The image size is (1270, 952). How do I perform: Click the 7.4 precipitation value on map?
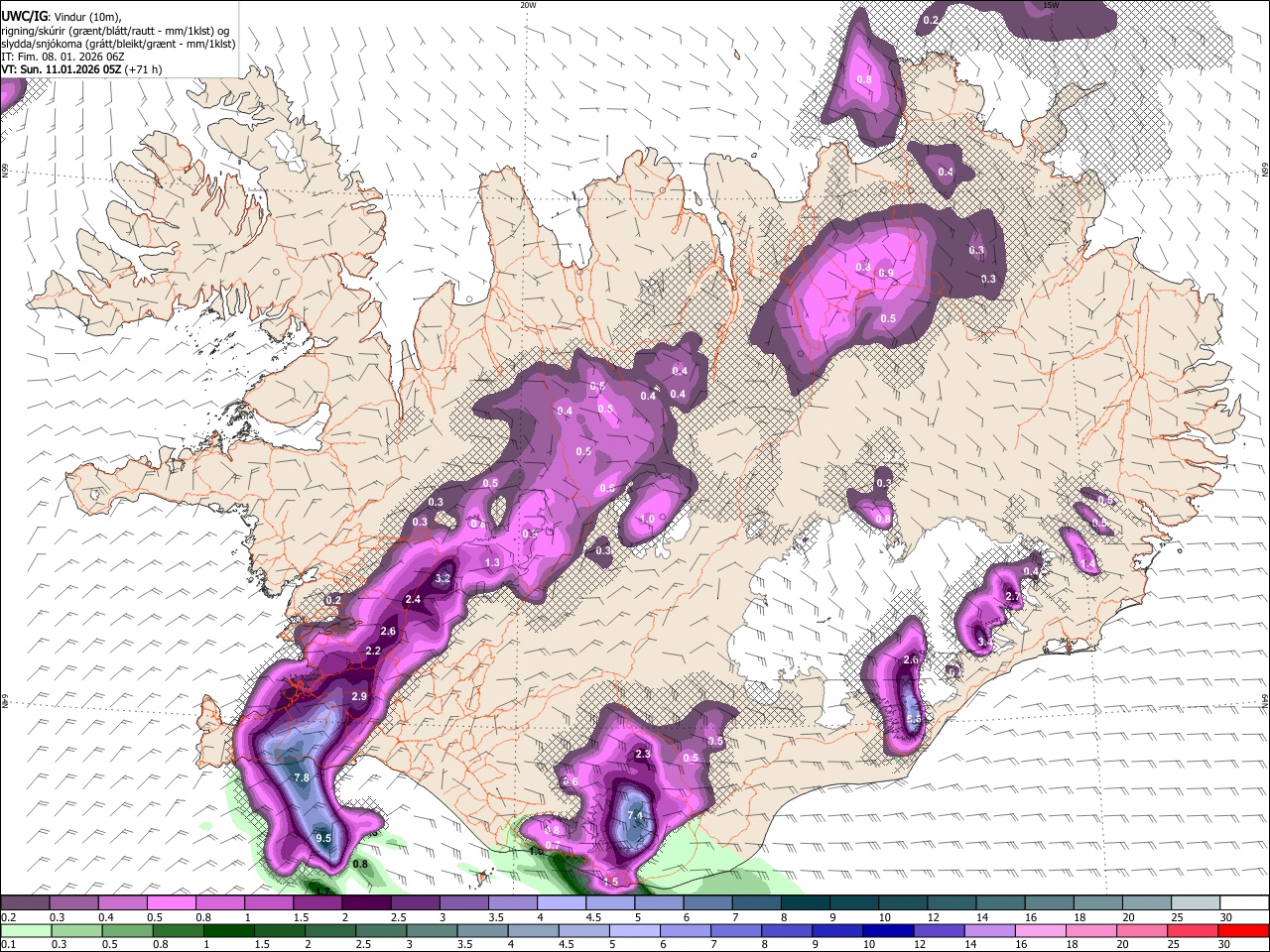[x=636, y=816]
